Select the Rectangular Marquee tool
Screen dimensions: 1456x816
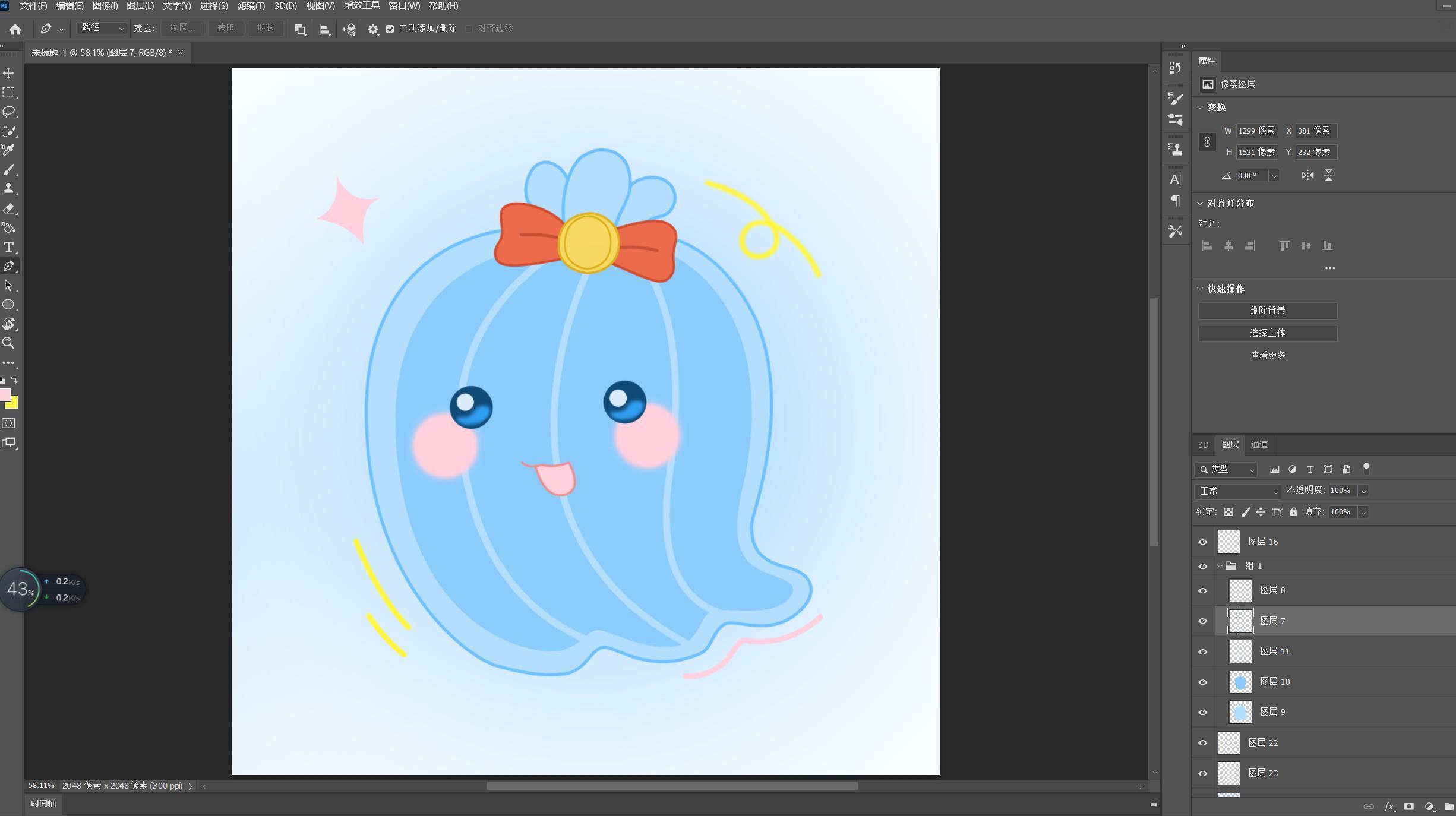9,93
